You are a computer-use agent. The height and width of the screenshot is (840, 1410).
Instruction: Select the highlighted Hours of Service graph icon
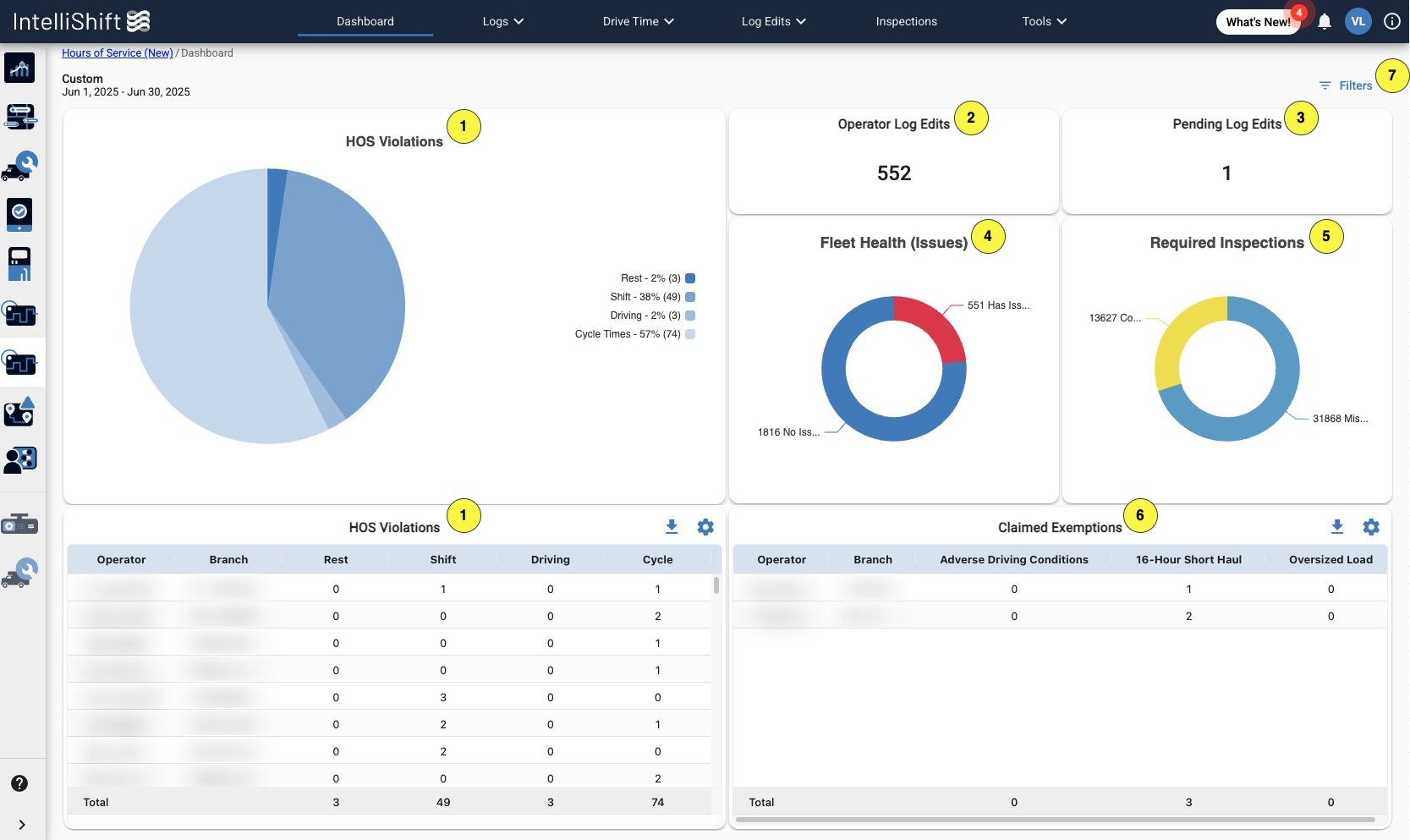click(19, 362)
